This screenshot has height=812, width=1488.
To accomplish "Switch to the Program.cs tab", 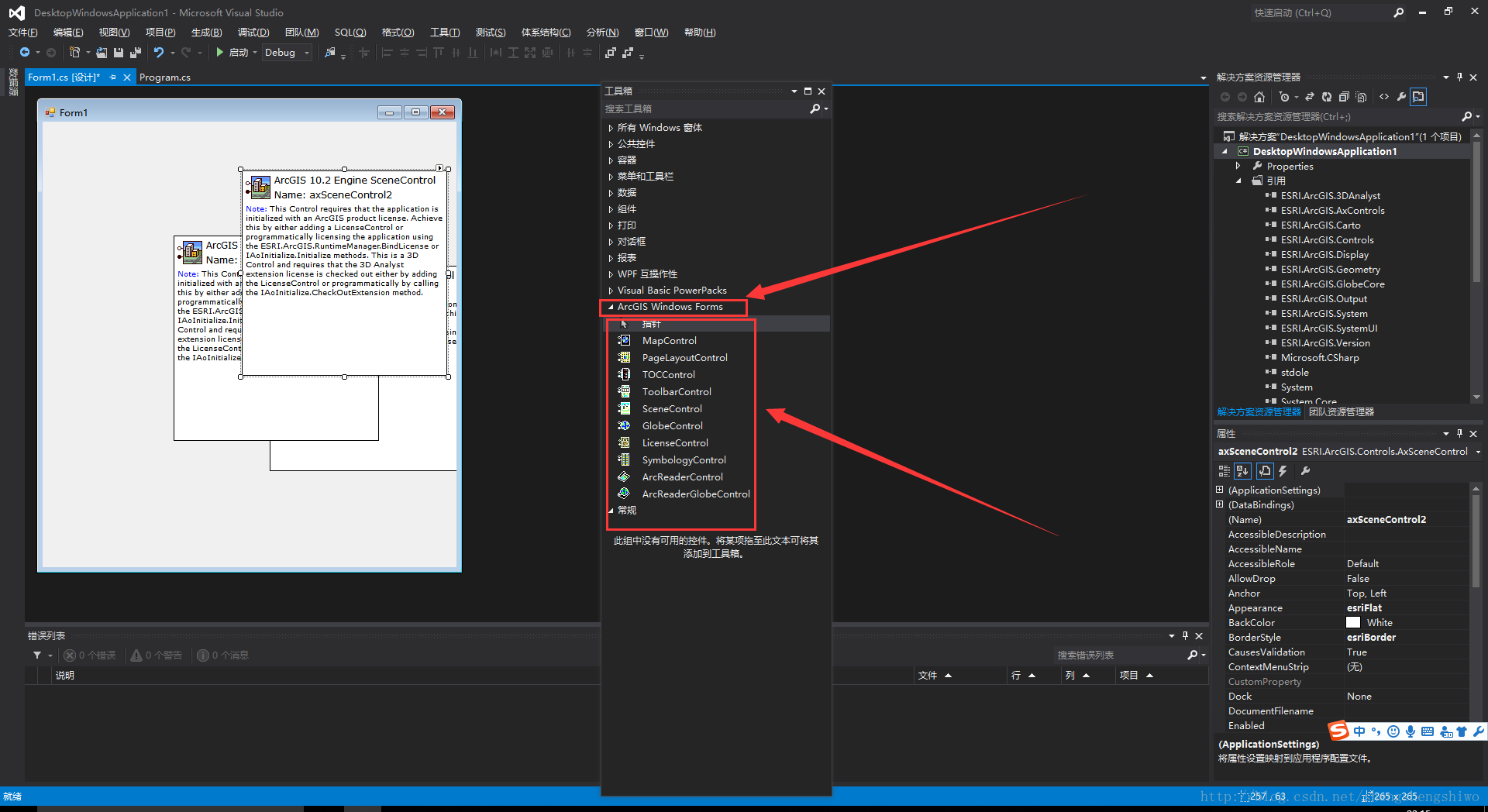I will point(165,77).
